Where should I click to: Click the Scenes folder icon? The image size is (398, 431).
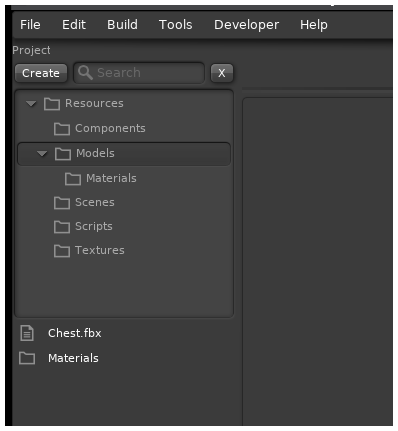click(62, 203)
